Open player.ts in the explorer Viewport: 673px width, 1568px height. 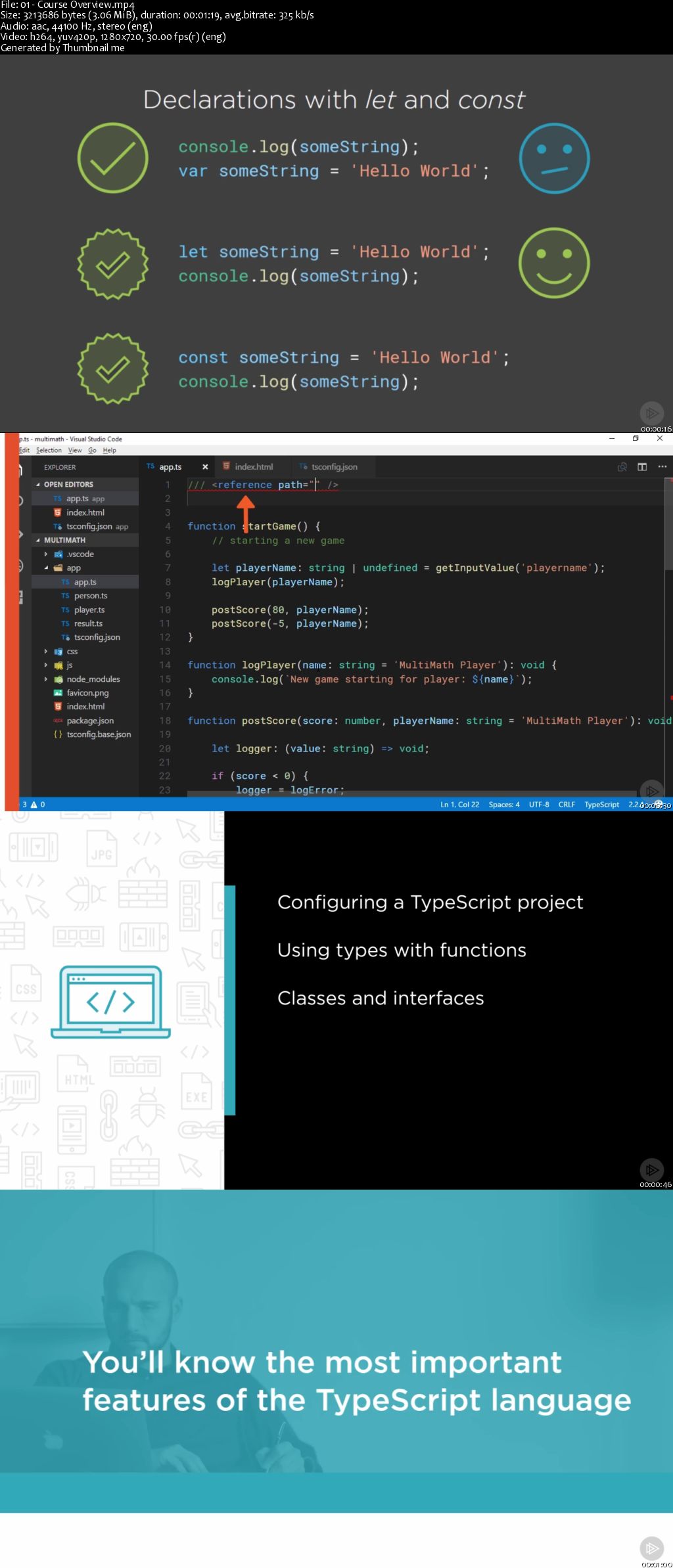click(x=85, y=610)
